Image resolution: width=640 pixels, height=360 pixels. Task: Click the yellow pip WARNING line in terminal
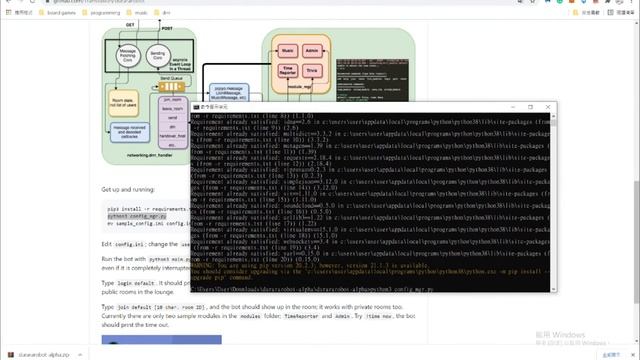pos(309,266)
